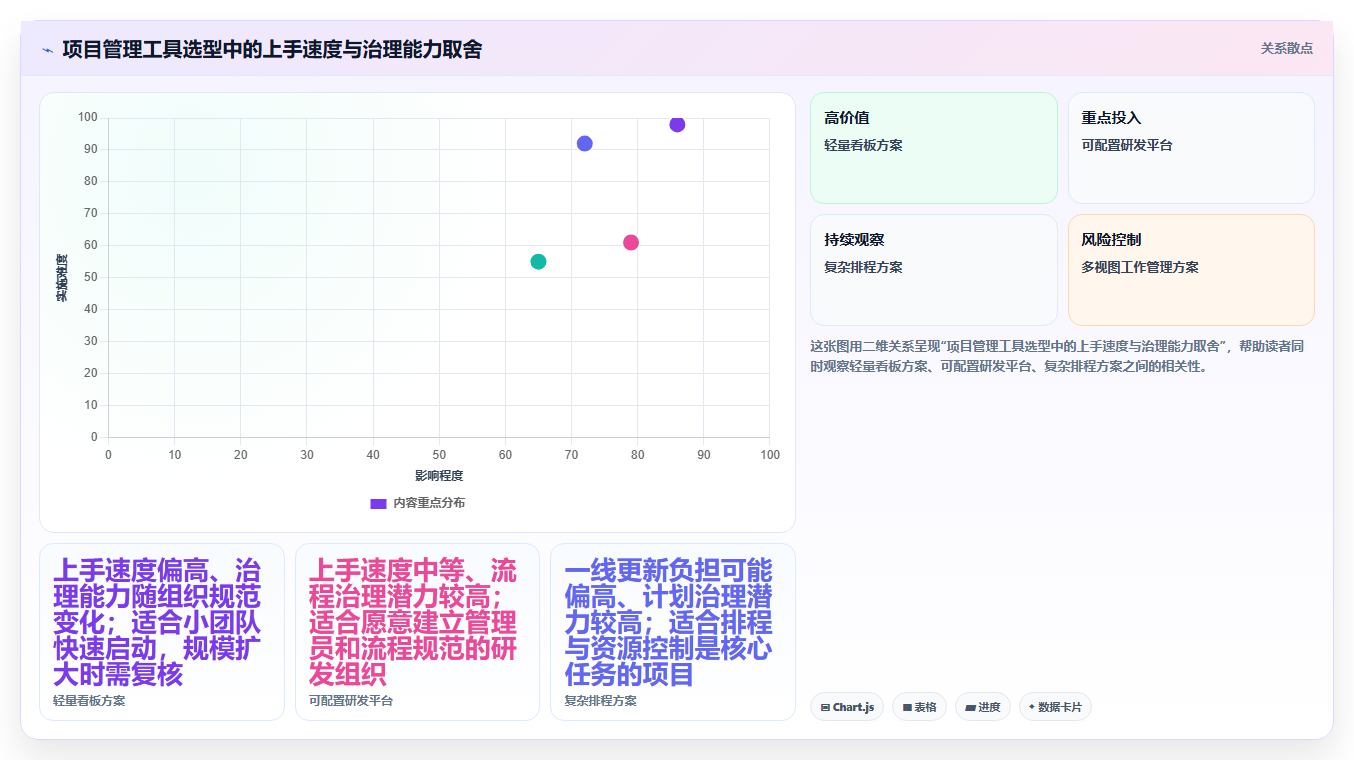Toggle the 内容重点分布 legend swatch
Screen dimensions: 1354x760
pos(378,503)
